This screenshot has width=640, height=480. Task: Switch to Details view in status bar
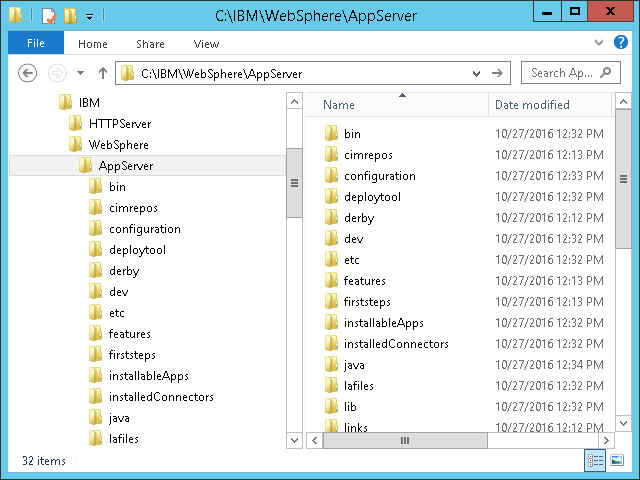(x=595, y=460)
